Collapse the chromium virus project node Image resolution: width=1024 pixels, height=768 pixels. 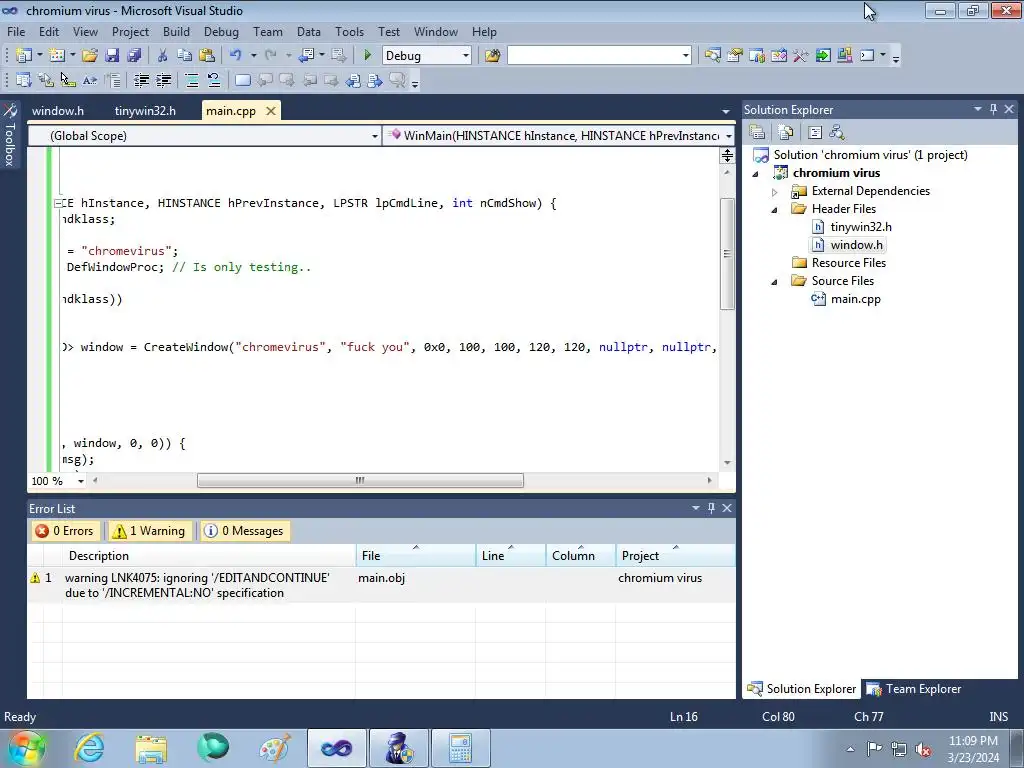pyautogui.click(x=756, y=174)
